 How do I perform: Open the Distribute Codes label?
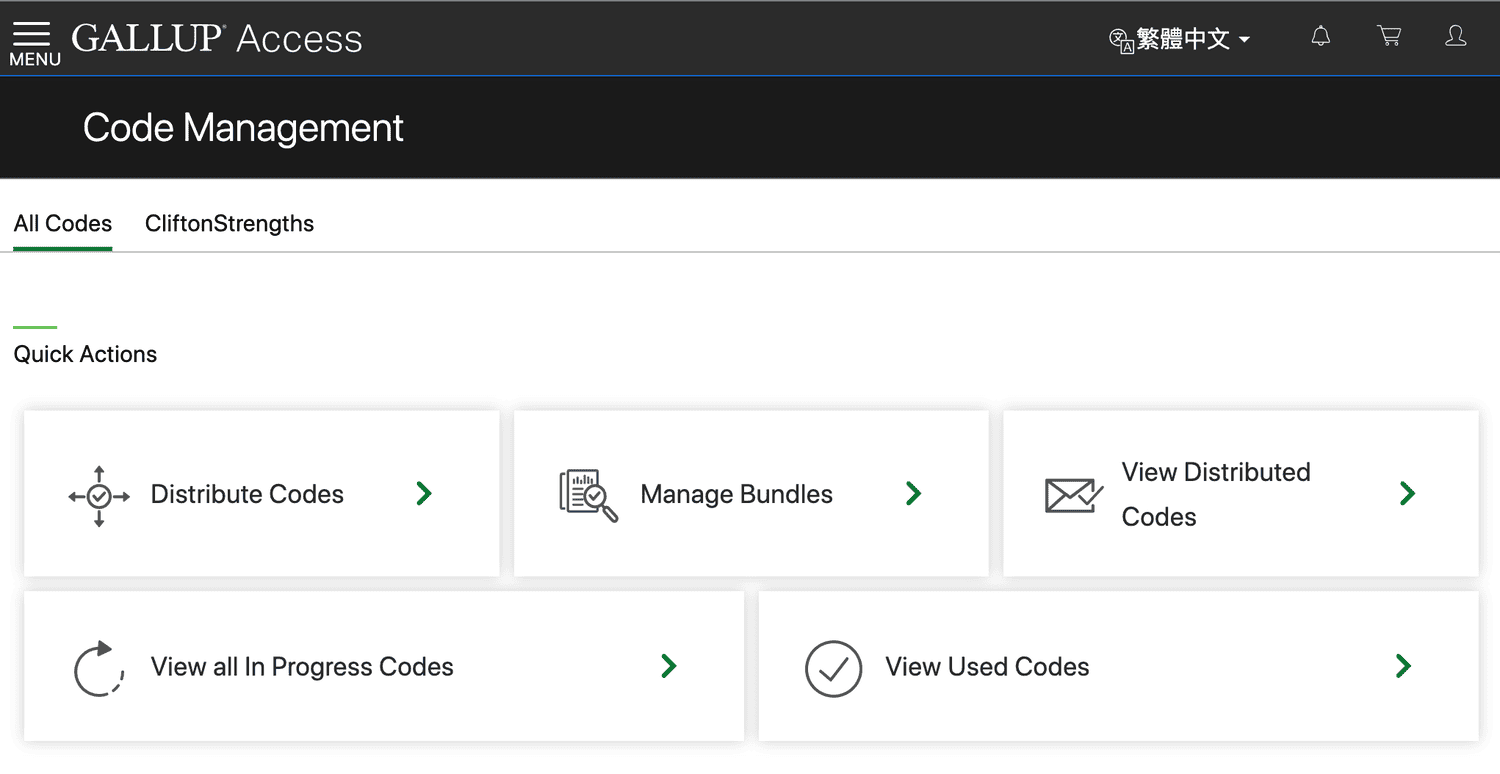pyautogui.click(x=247, y=494)
